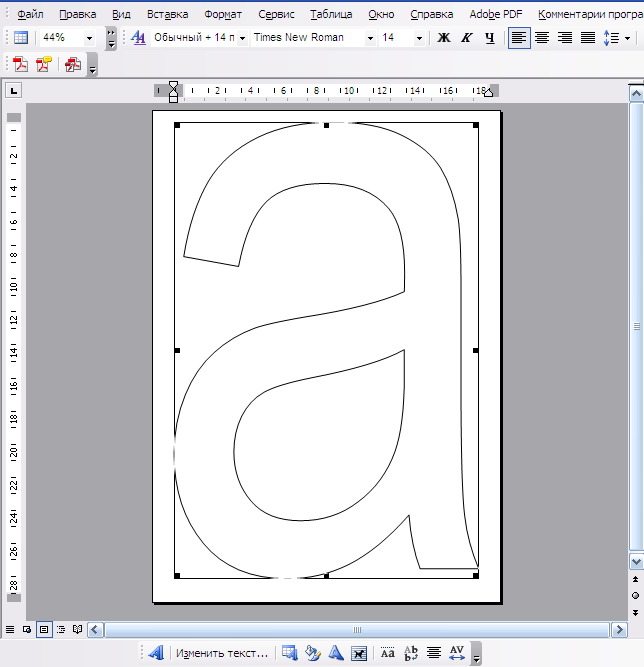Viewport: 644px width, 667px height.
Task: Click Изменить текст button
Action: coord(222,653)
